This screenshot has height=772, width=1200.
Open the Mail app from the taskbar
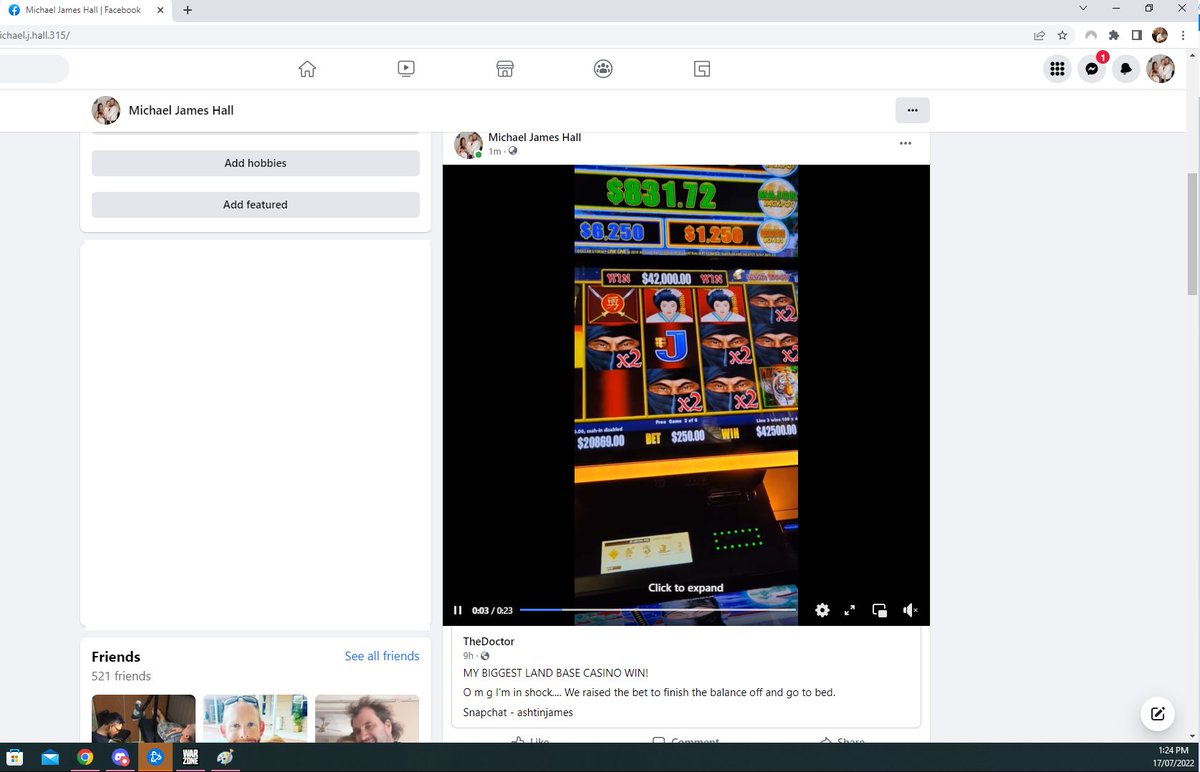(x=50, y=757)
